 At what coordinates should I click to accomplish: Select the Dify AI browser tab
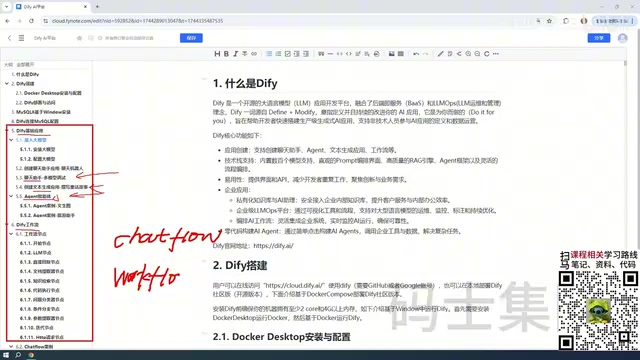click(x=51, y=7)
